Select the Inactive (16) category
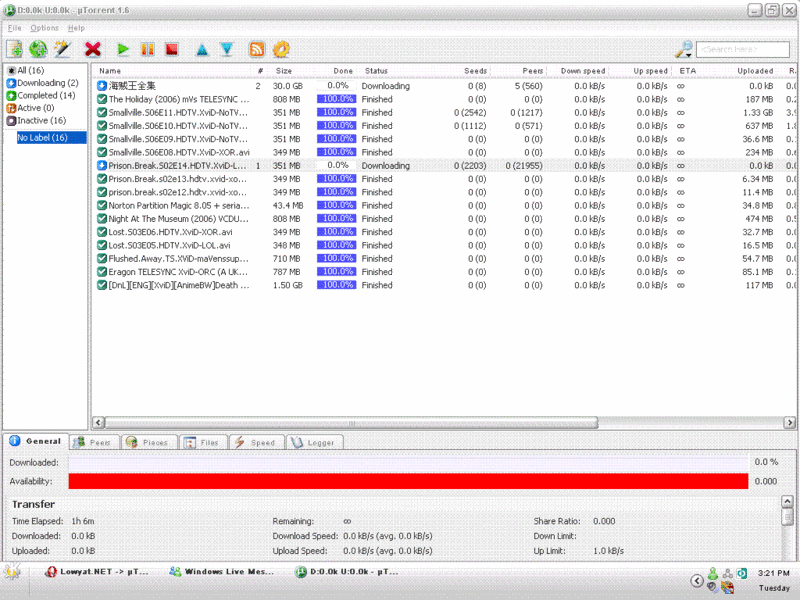Image resolution: width=800 pixels, height=600 pixels. [36, 120]
